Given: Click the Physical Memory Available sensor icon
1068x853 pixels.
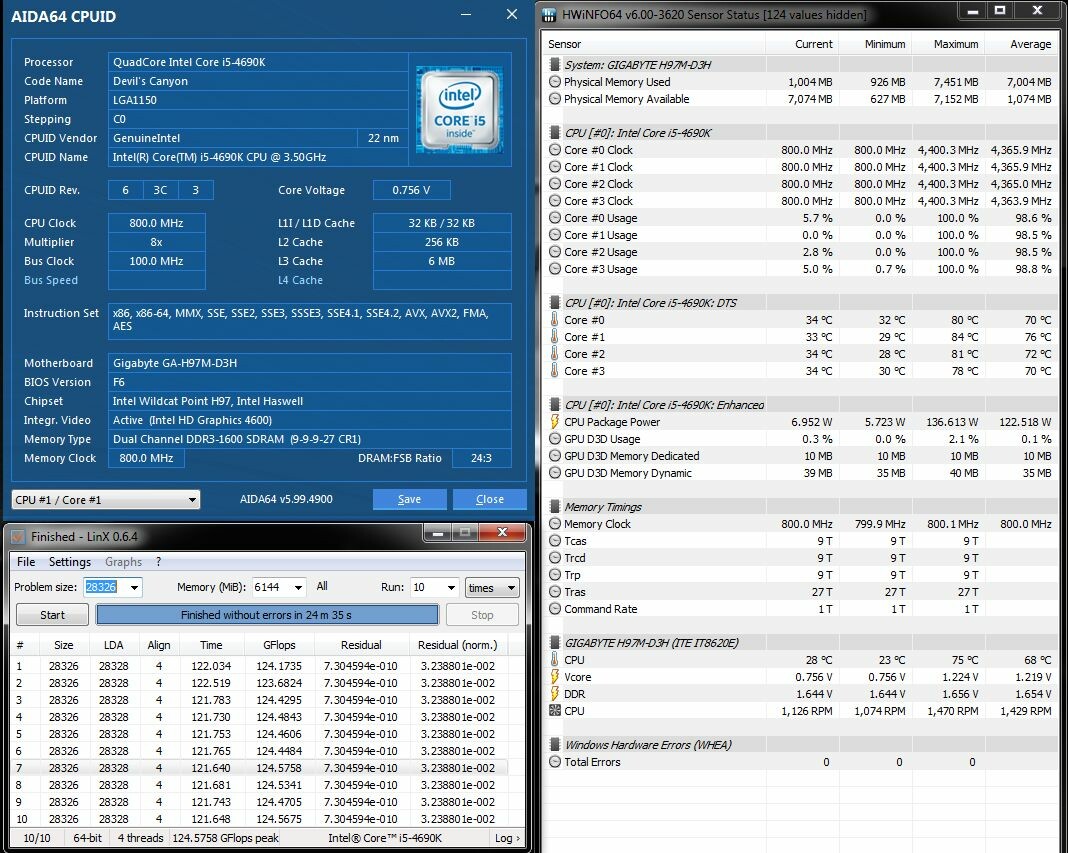Looking at the screenshot, I should (x=554, y=99).
